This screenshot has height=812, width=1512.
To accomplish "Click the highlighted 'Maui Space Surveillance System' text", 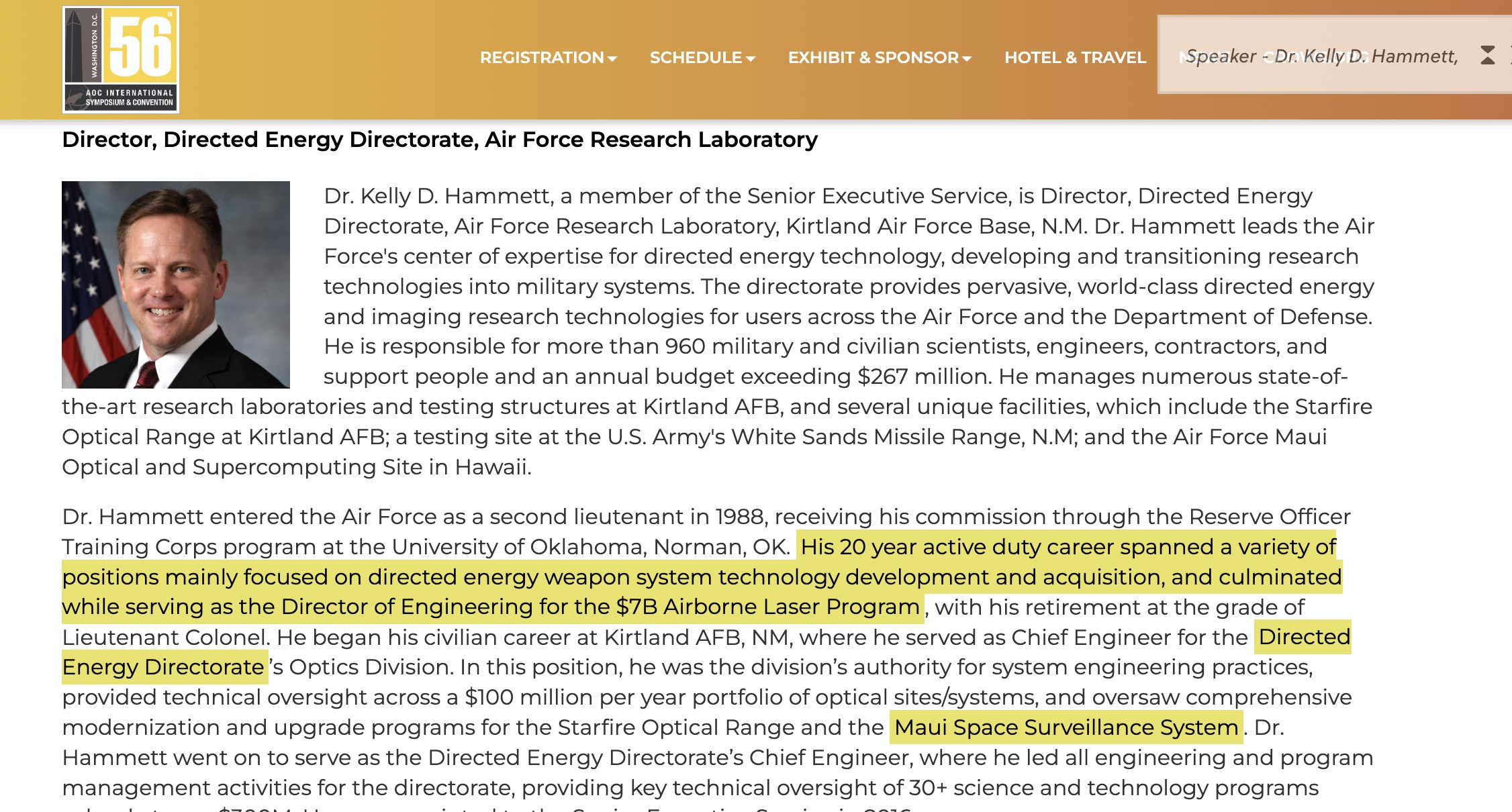I will [1066, 727].
